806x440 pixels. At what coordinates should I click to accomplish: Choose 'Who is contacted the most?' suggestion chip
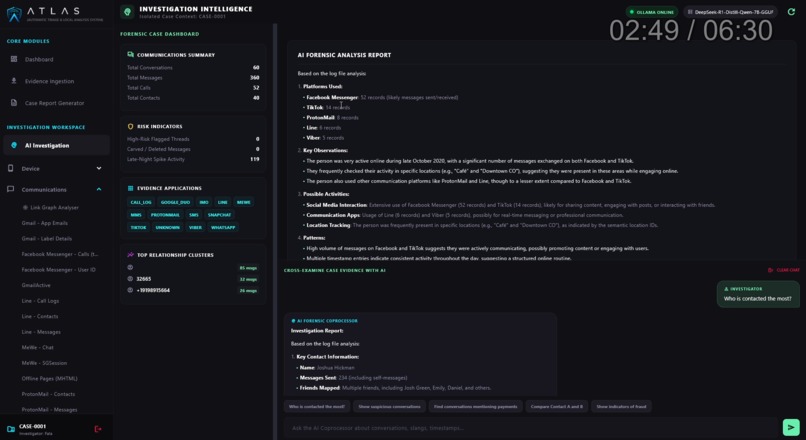317,407
